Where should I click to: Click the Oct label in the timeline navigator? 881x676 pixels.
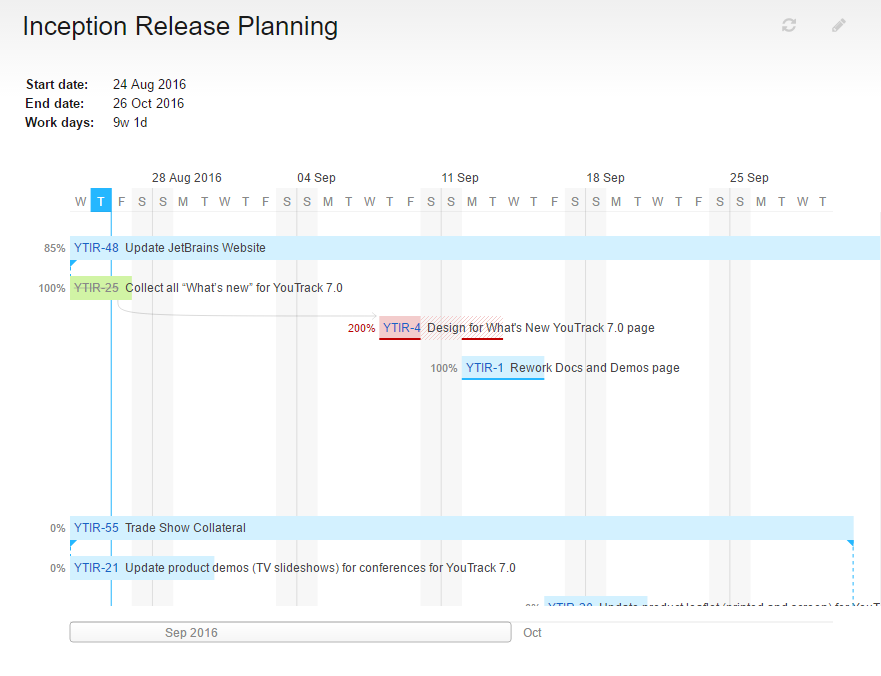pos(532,632)
